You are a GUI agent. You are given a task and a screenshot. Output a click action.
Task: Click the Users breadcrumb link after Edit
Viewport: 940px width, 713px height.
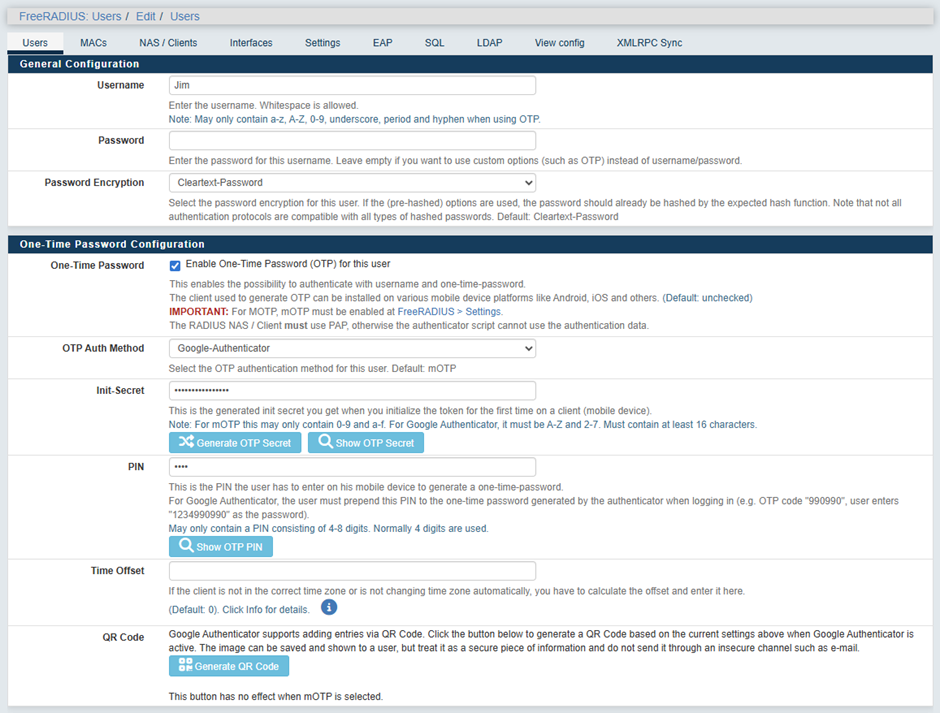pos(184,16)
